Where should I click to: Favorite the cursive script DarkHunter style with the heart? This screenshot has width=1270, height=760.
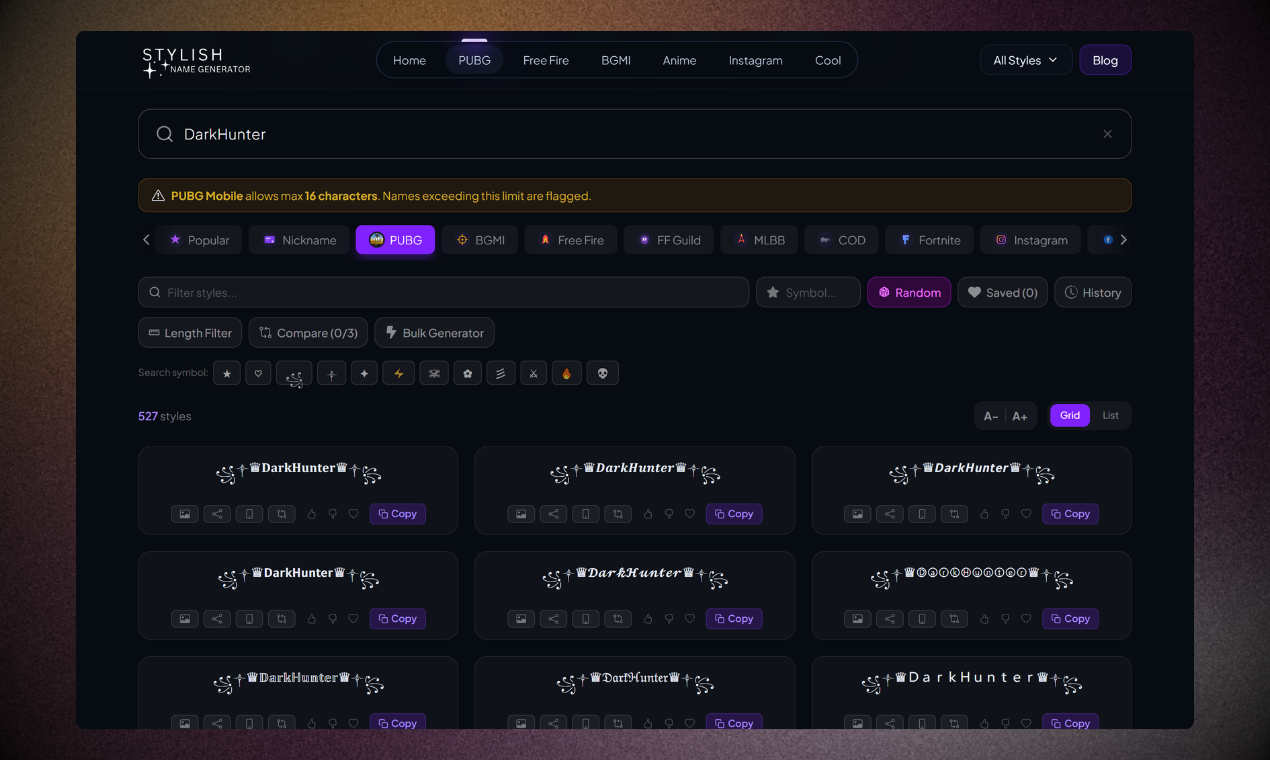click(690, 619)
